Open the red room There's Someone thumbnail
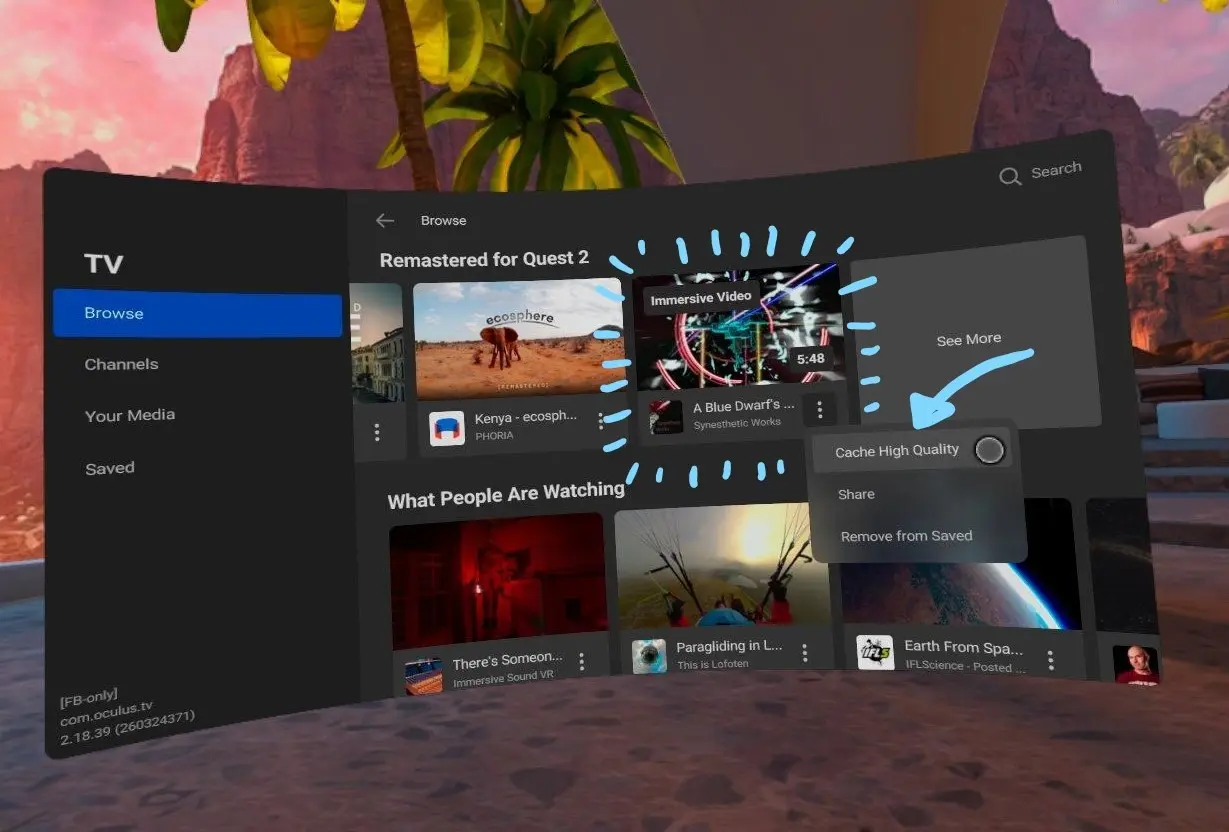The width and height of the screenshot is (1229, 832). point(497,581)
